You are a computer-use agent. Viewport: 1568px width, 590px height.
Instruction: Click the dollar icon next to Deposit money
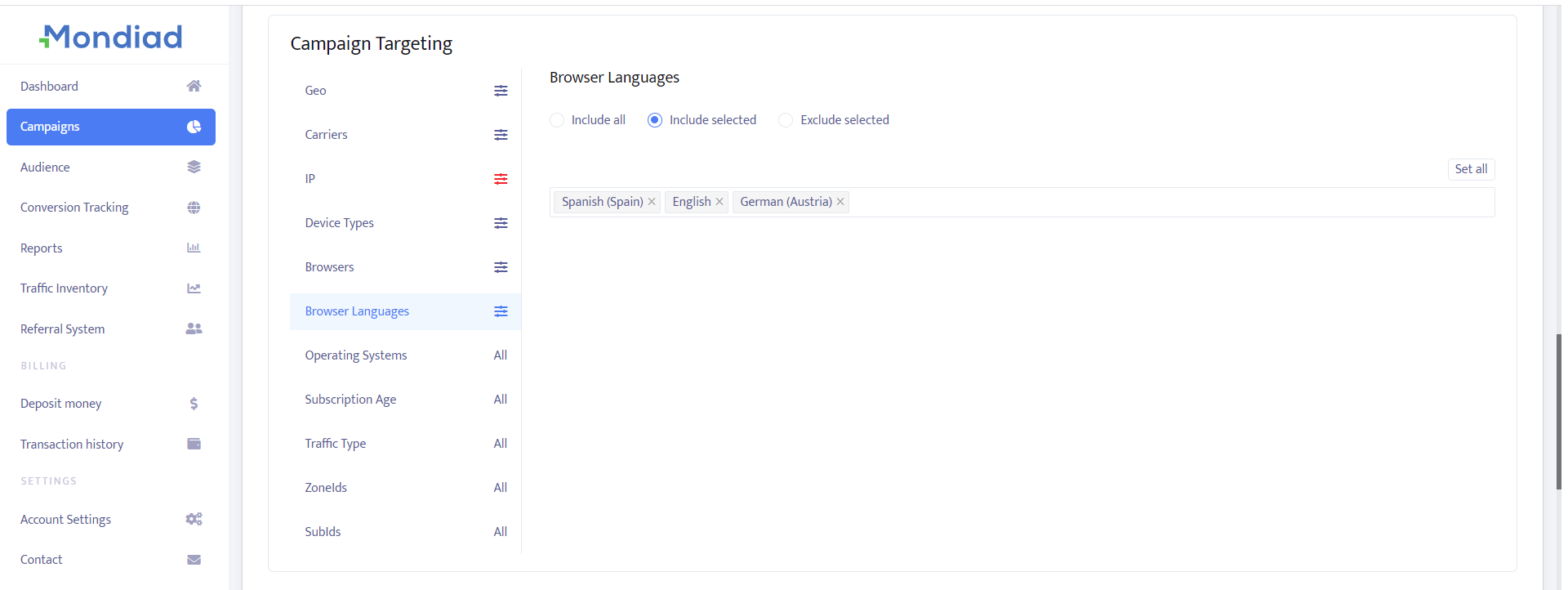pos(194,404)
